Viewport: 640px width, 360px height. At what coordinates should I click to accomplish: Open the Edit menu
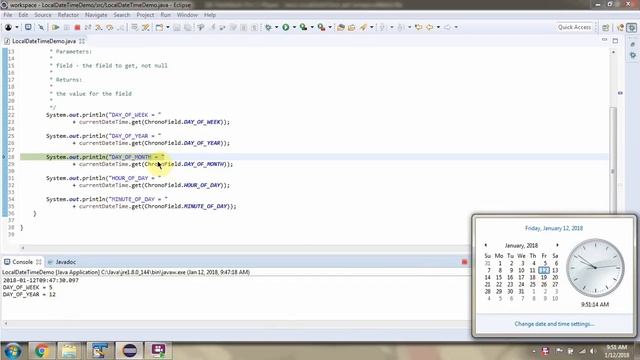point(23,15)
